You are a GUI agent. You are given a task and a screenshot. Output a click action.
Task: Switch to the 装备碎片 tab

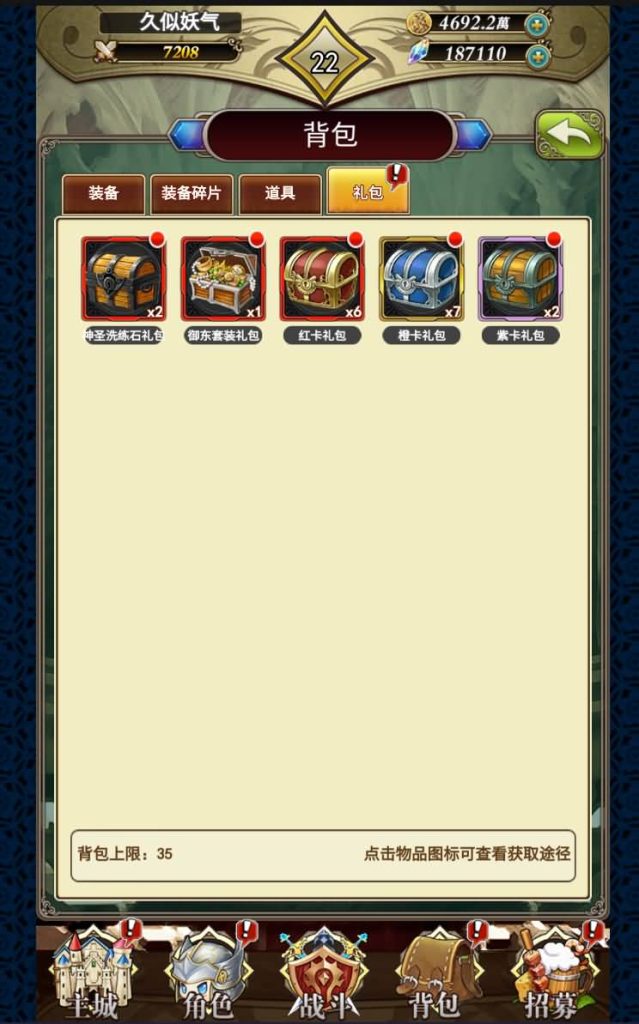point(191,194)
